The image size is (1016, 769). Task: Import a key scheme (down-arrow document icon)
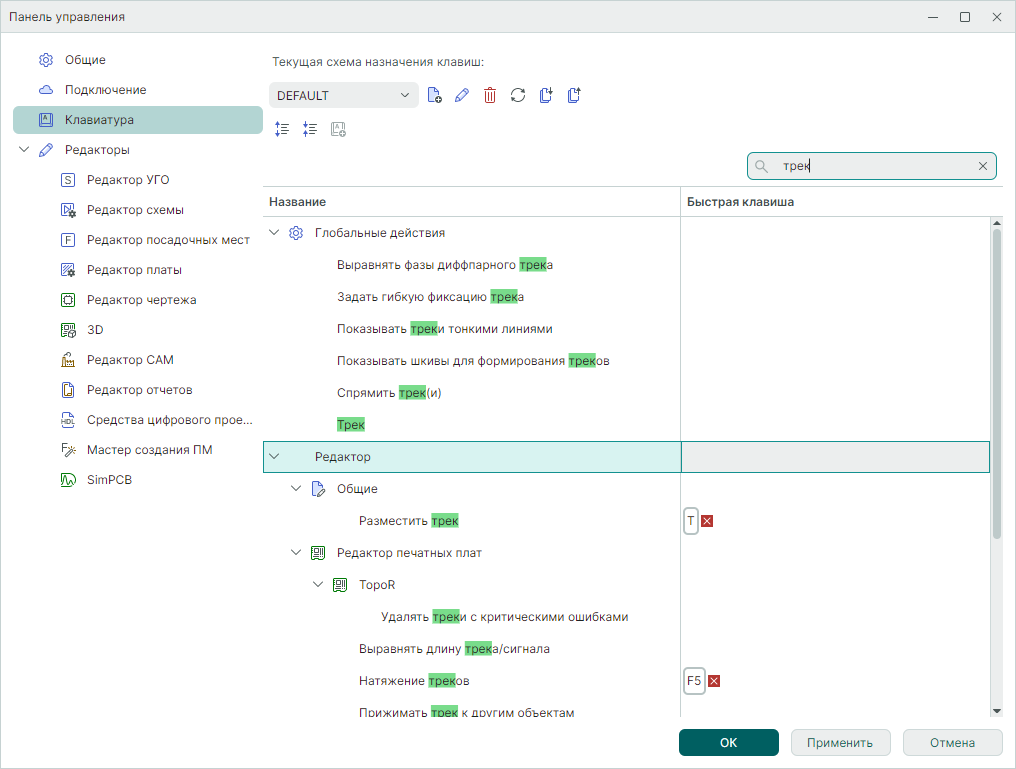[545, 96]
